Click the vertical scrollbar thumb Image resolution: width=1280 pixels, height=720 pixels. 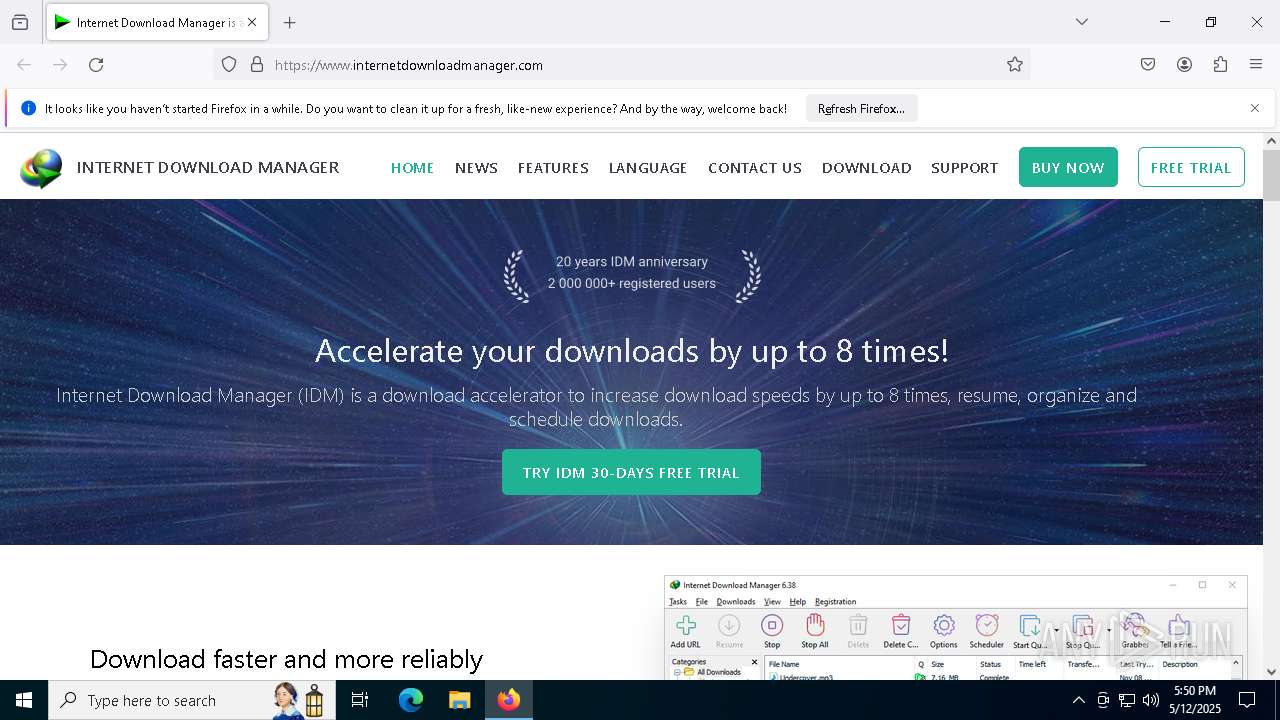[1271, 175]
